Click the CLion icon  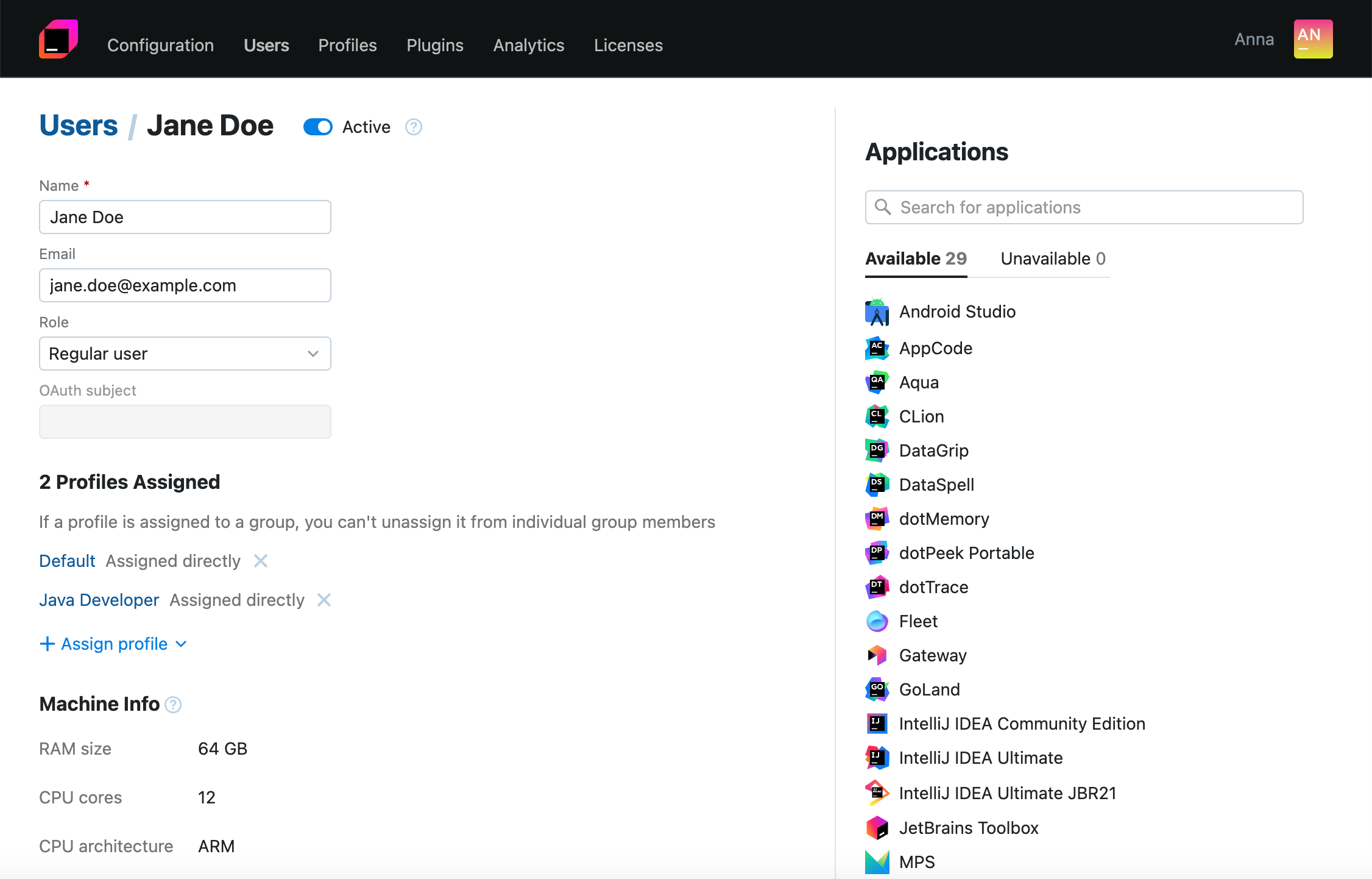click(x=877, y=416)
